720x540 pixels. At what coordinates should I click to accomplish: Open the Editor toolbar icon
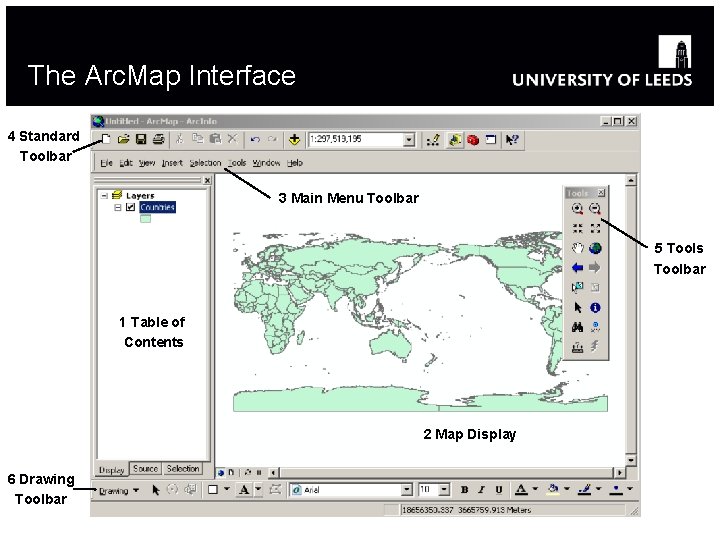tap(433, 140)
